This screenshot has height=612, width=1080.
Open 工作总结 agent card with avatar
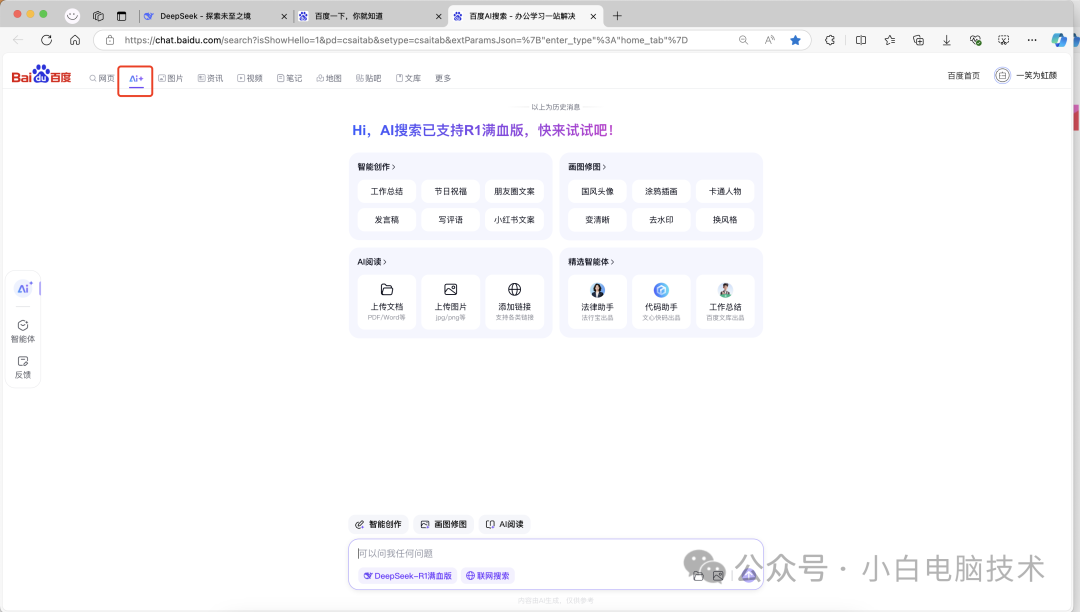(x=725, y=302)
